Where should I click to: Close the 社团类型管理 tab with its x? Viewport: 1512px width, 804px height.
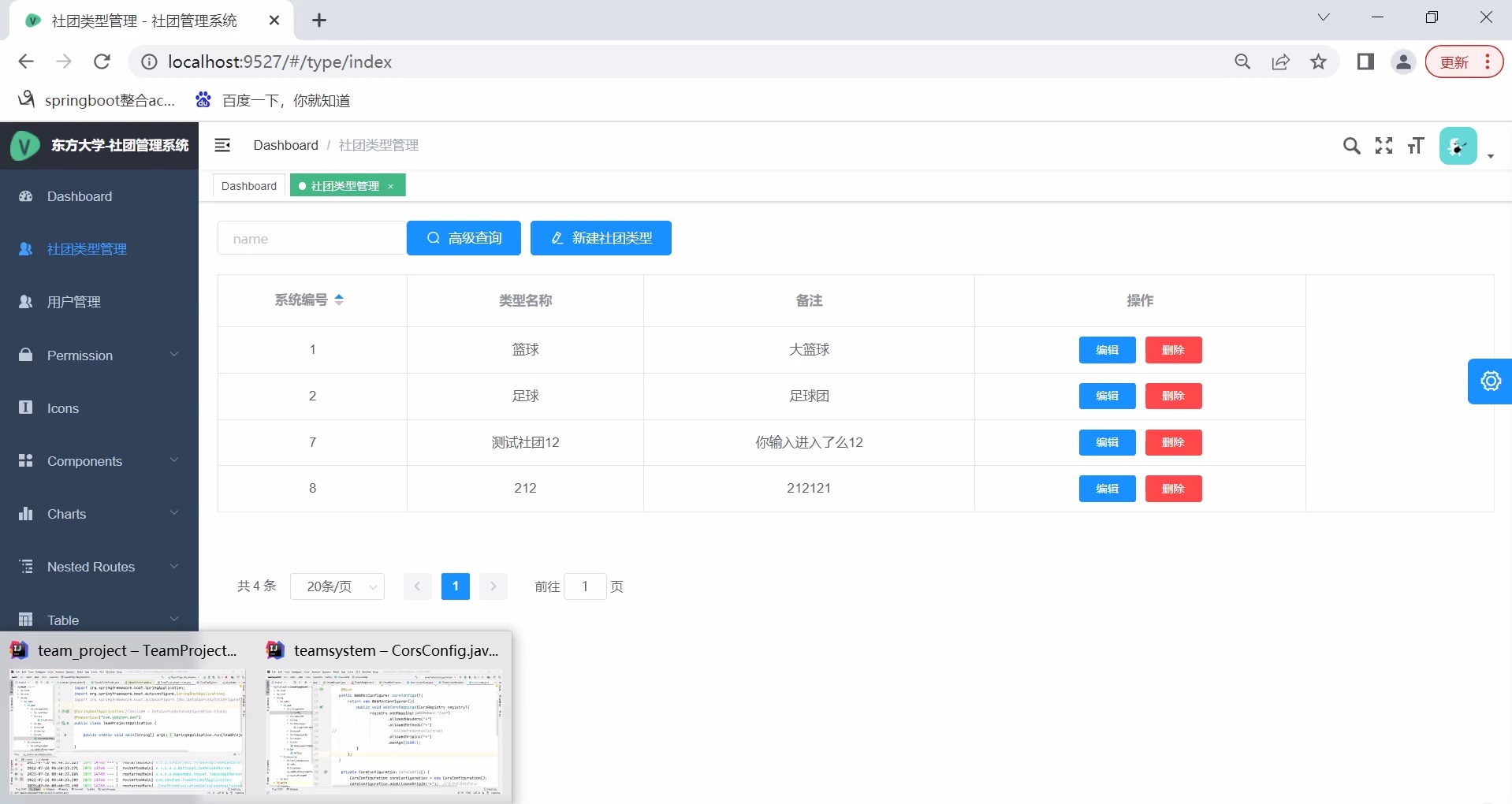click(391, 186)
